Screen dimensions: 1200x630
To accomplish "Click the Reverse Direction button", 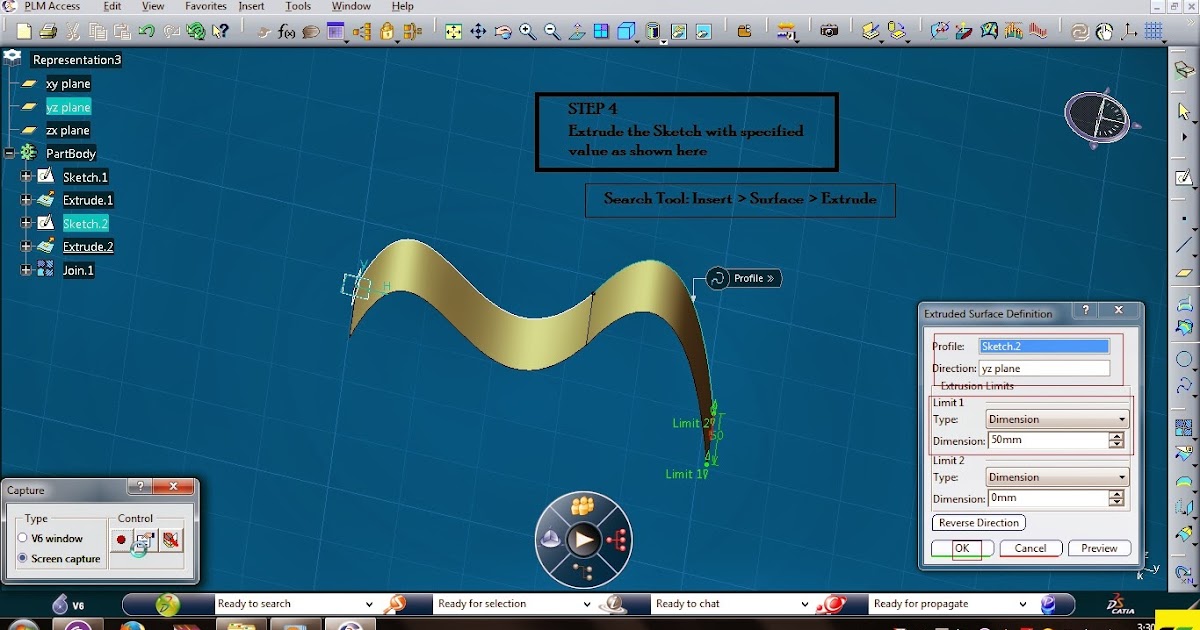I will 979,522.
